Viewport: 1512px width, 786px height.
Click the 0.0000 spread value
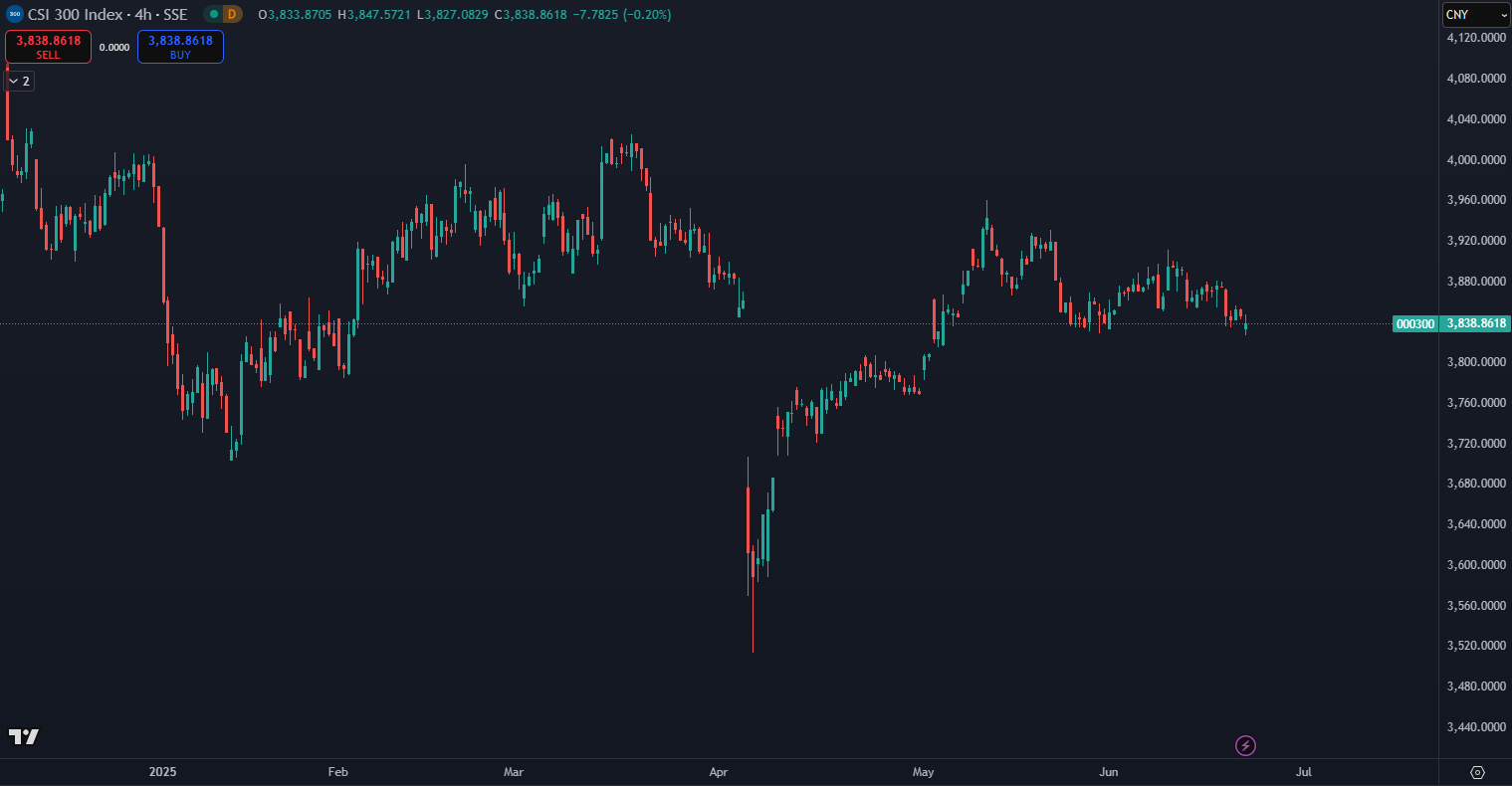pos(114,47)
